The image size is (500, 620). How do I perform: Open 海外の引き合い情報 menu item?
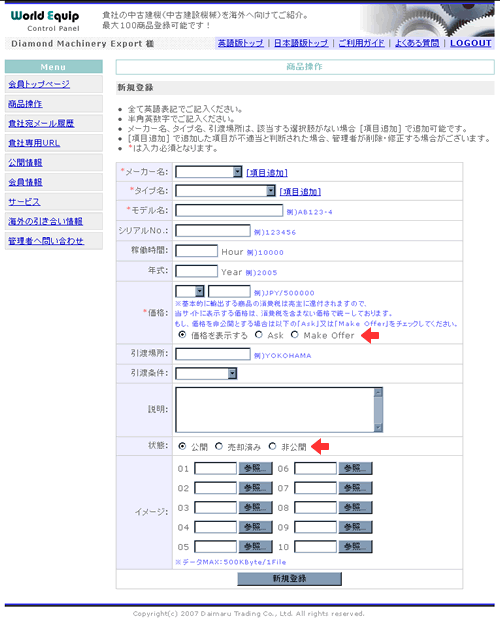click(45, 221)
